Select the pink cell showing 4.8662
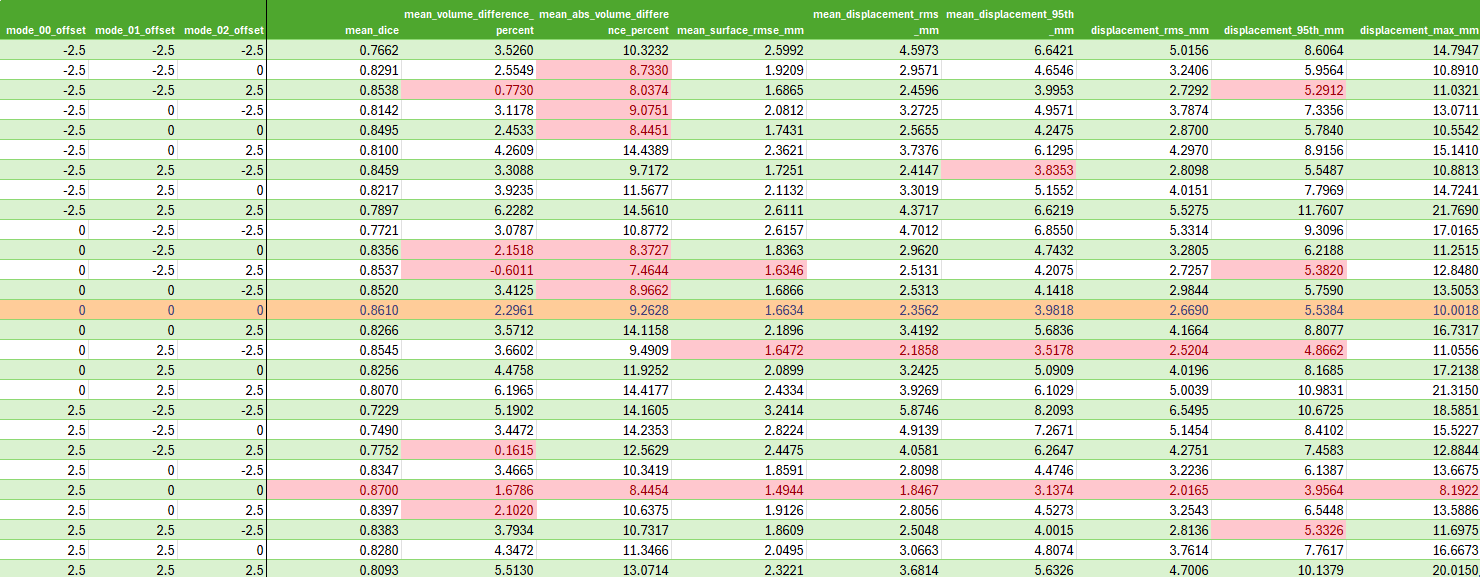This screenshot has width=1480, height=577. pos(1278,350)
